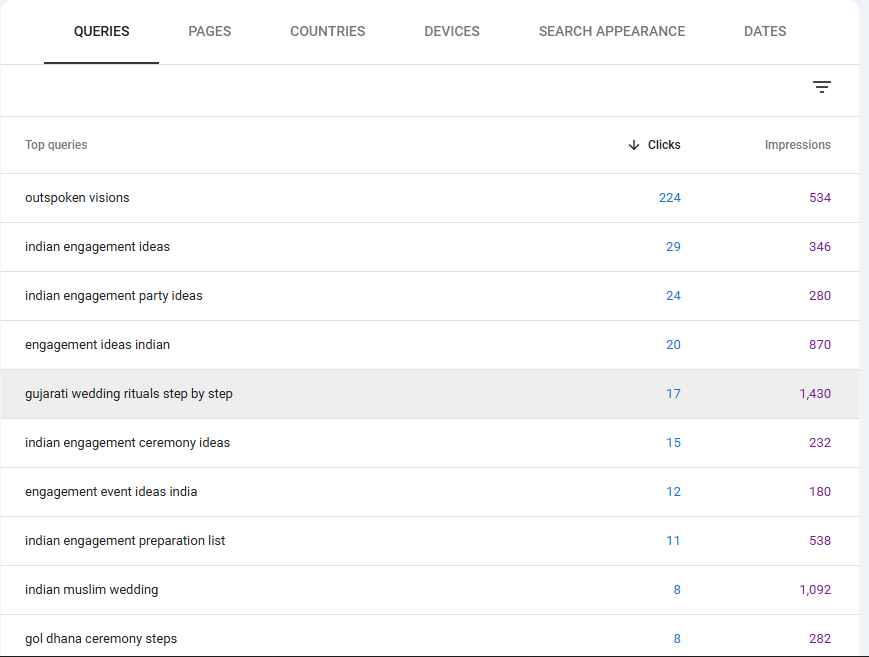This screenshot has width=869, height=657.
Task: Sort by Impressions column header
Action: (x=797, y=145)
